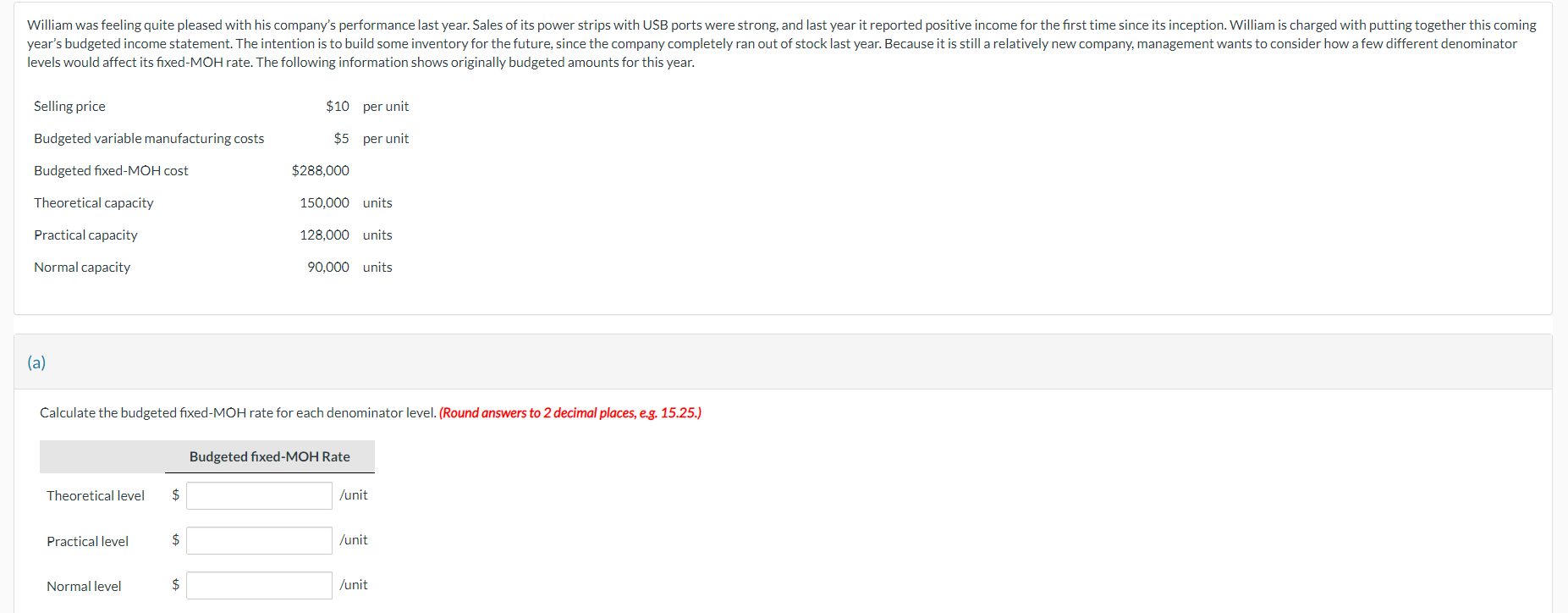Screen dimensions: 1568x613
Task: Click the Normal level row label
Action: click(84, 585)
